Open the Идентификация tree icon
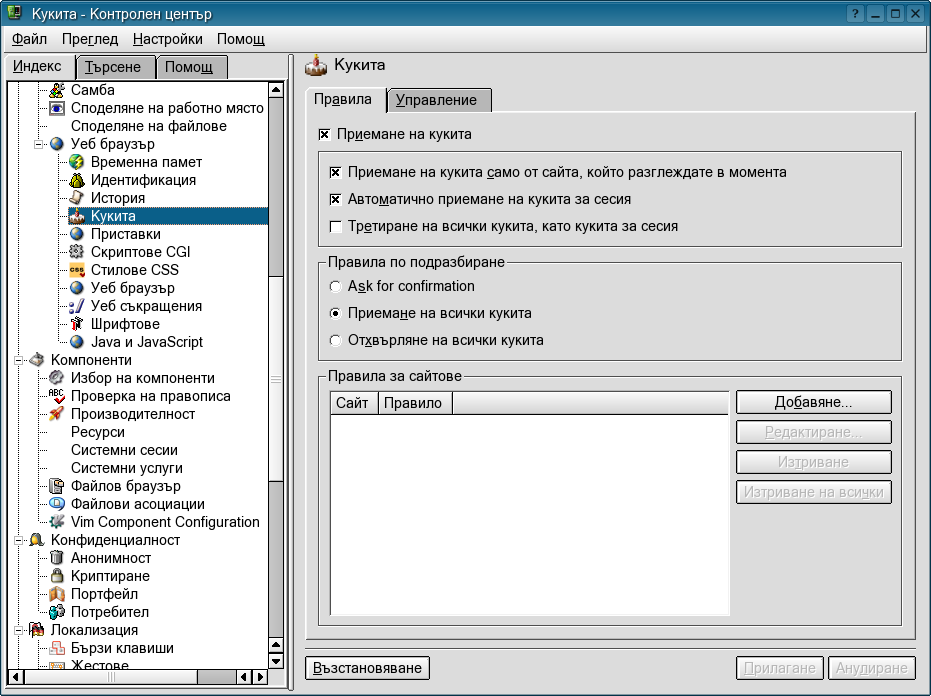Viewport: 931px width, 696px height. pyautogui.click(x=77, y=180)
